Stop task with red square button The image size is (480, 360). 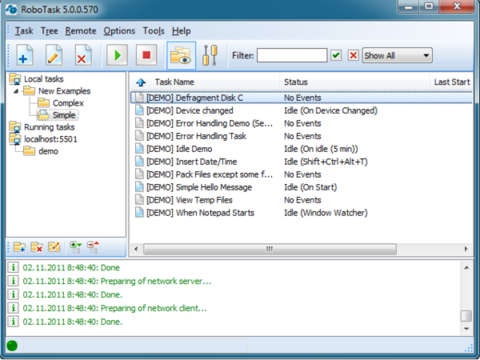point(146,55)
